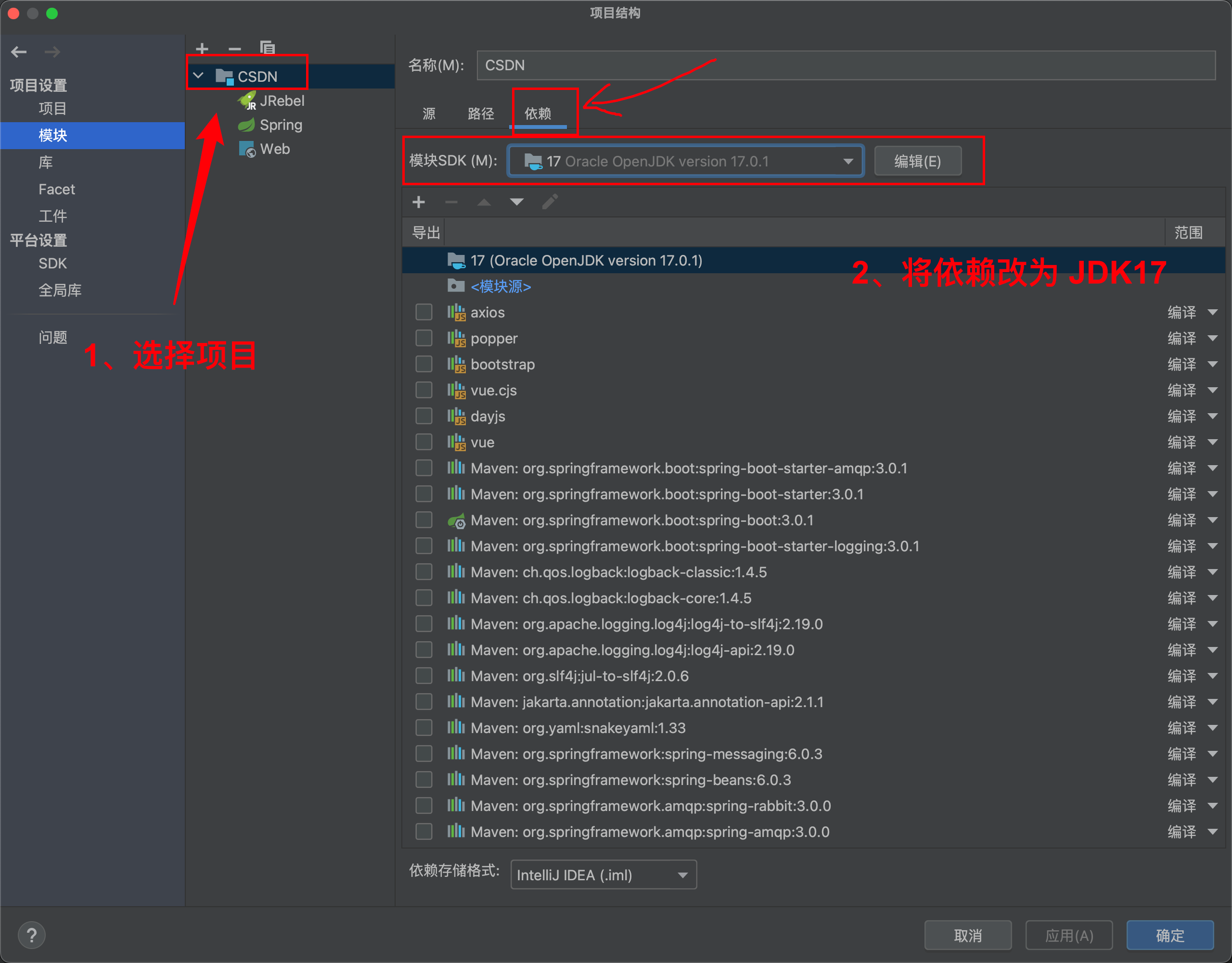Open help with the question mark icon
Screen dimensions: 1232x963
(x=32, y=936)
